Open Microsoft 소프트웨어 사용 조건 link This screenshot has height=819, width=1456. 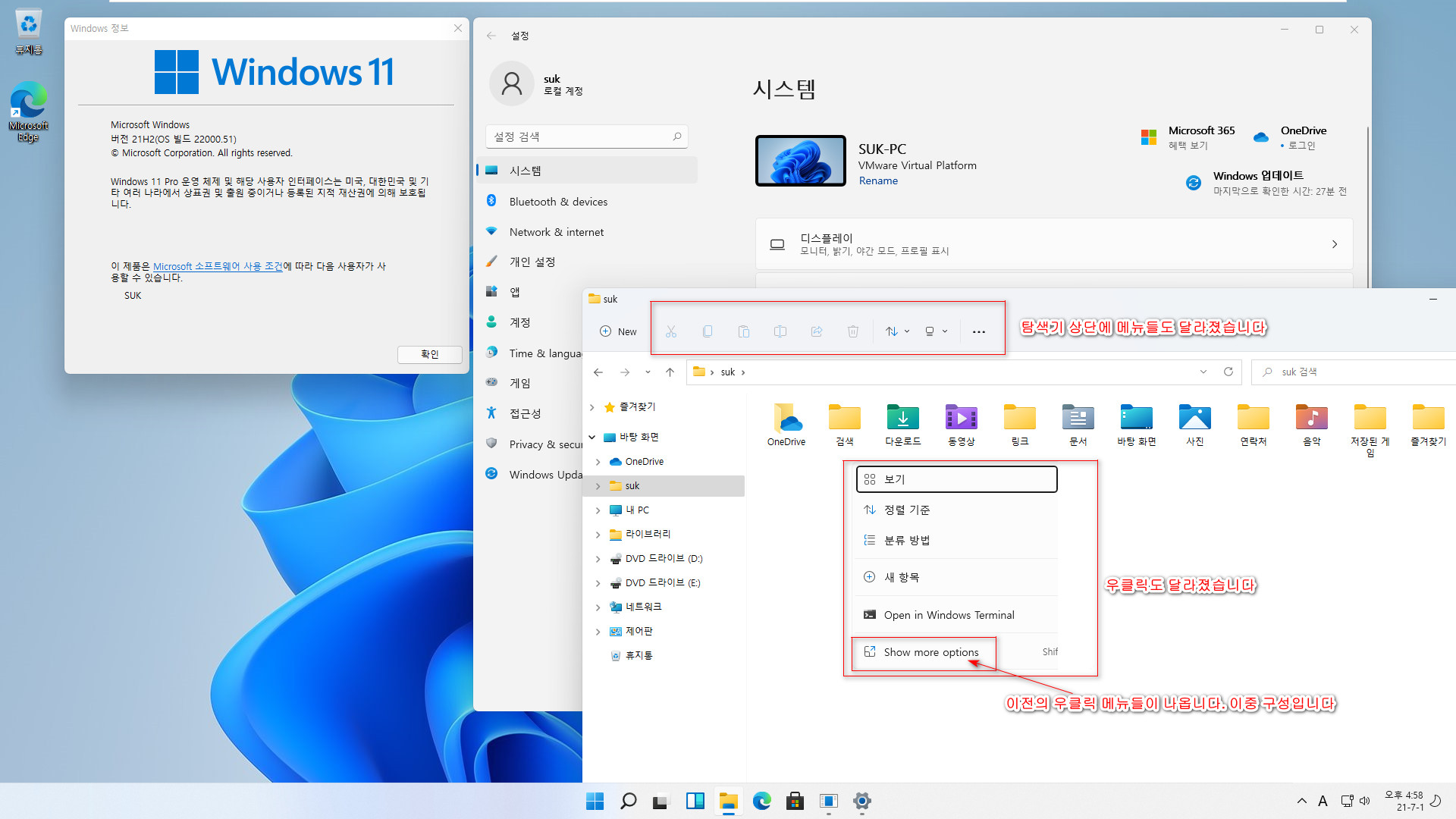(x=218, y=266)
